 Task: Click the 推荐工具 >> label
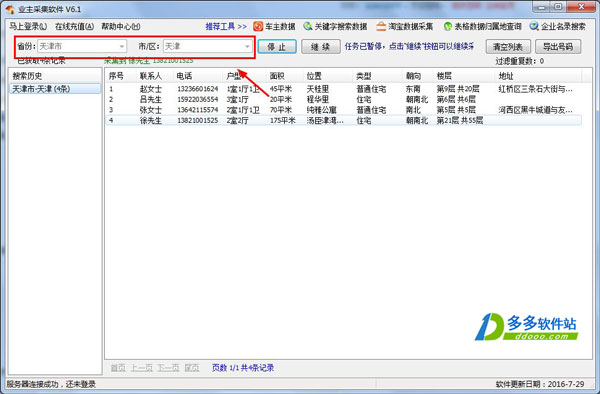point(226,26)
